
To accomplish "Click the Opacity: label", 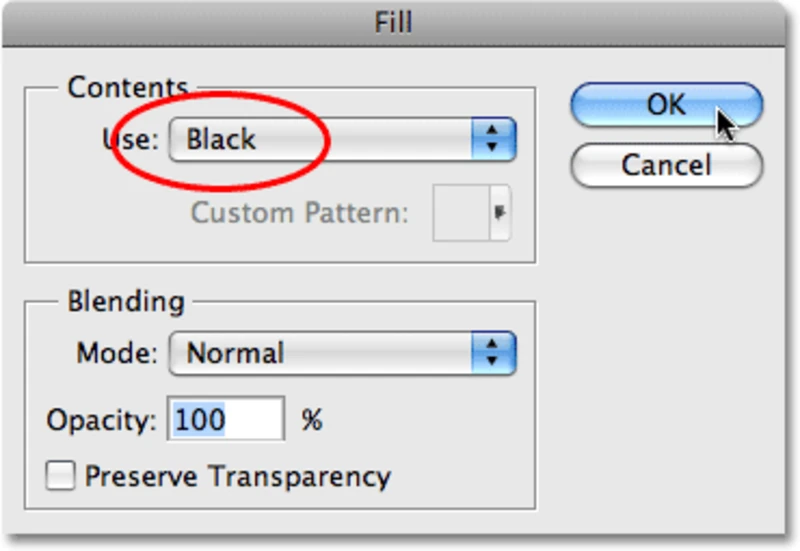I will (101, 420).
